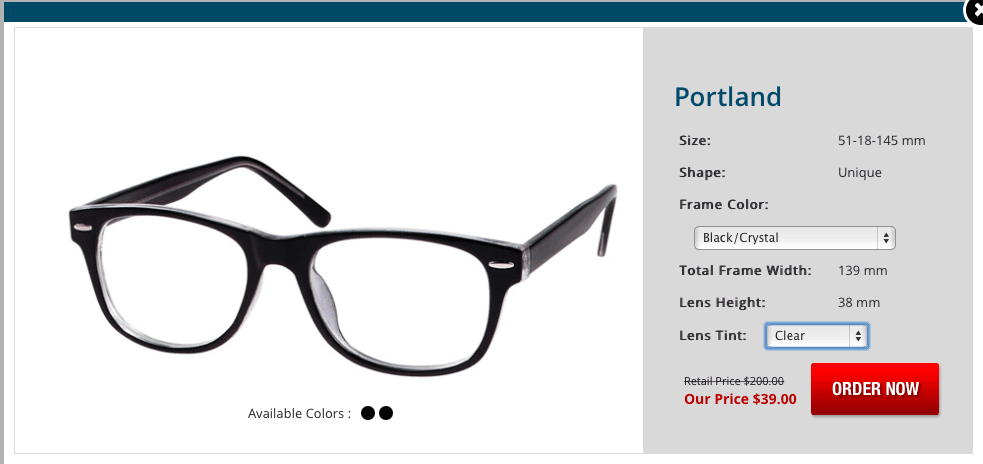
Task: Click the red ORDER NOW button
Action: point(875,389)
